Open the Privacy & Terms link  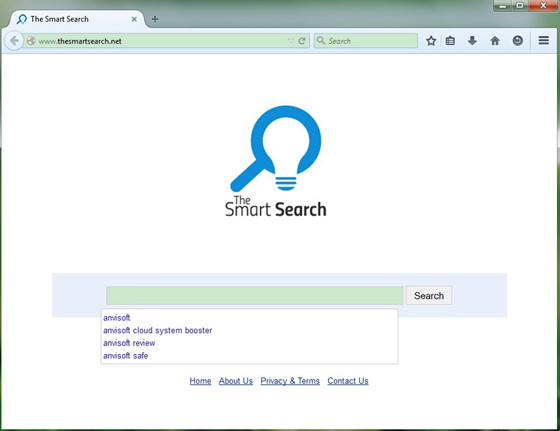click(x=290, y=381)
